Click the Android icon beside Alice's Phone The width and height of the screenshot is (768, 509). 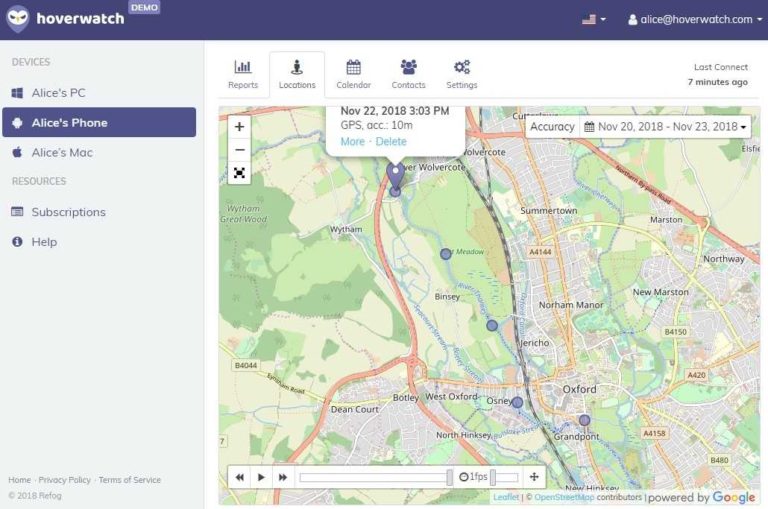tap(17, 122)
